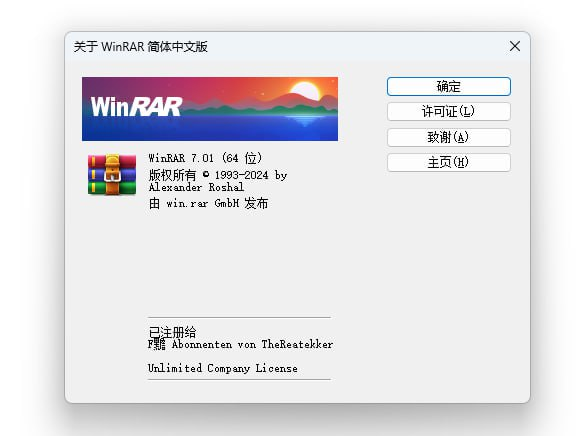This screenshot has width=584, height=436.
Task: Visit the 主页(H) homepage button
Action: (448, 162)
